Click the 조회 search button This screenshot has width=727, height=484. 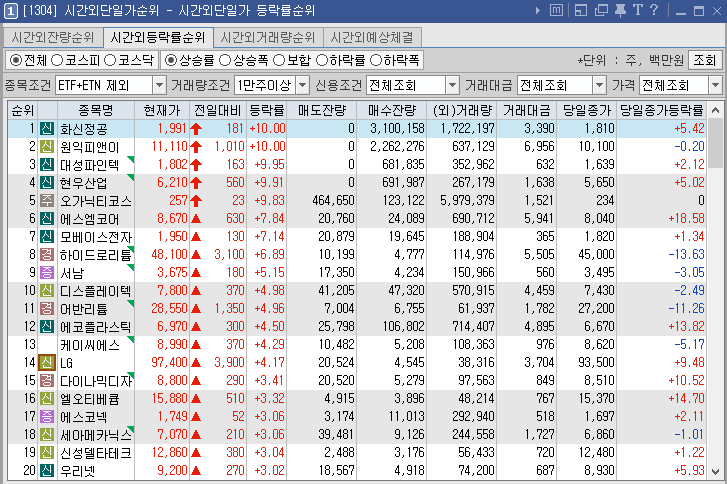[705, 60]
